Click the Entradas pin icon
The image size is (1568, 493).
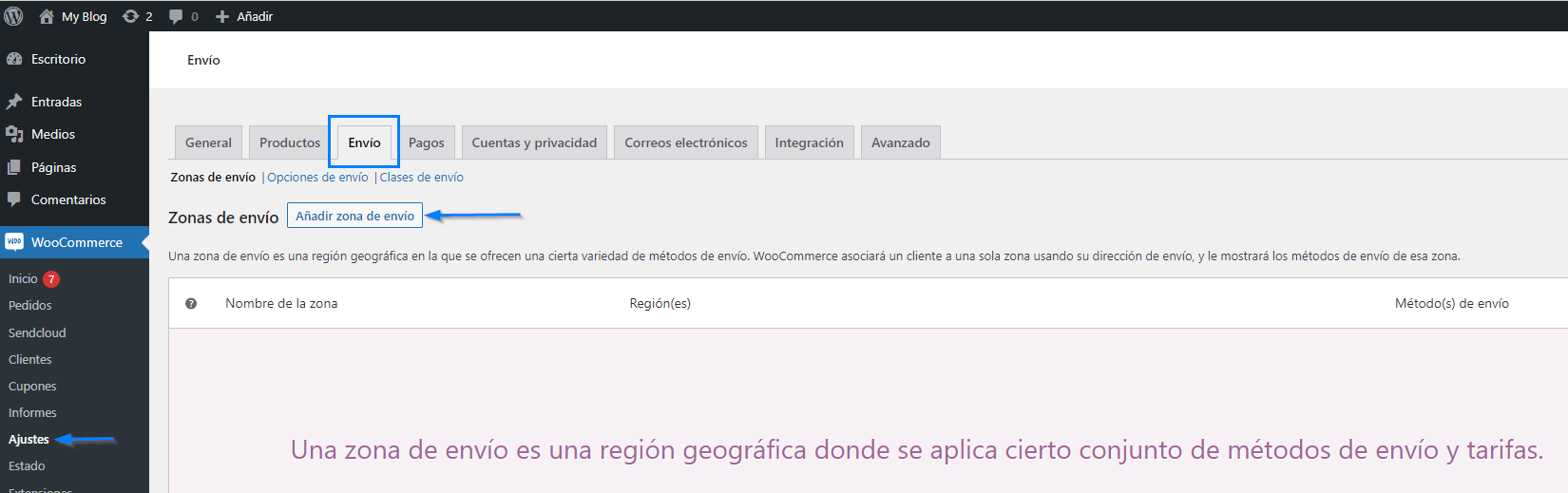click(14, 102)
